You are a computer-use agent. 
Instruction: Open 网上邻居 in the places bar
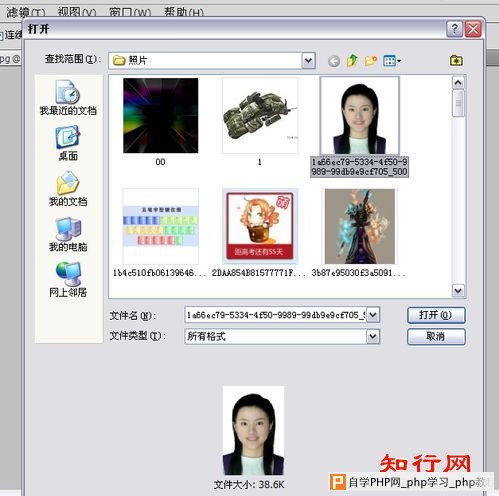68,279
